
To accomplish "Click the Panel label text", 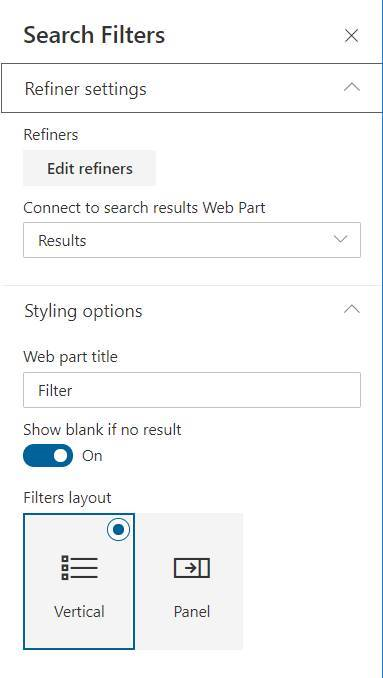I will [192, 611].
